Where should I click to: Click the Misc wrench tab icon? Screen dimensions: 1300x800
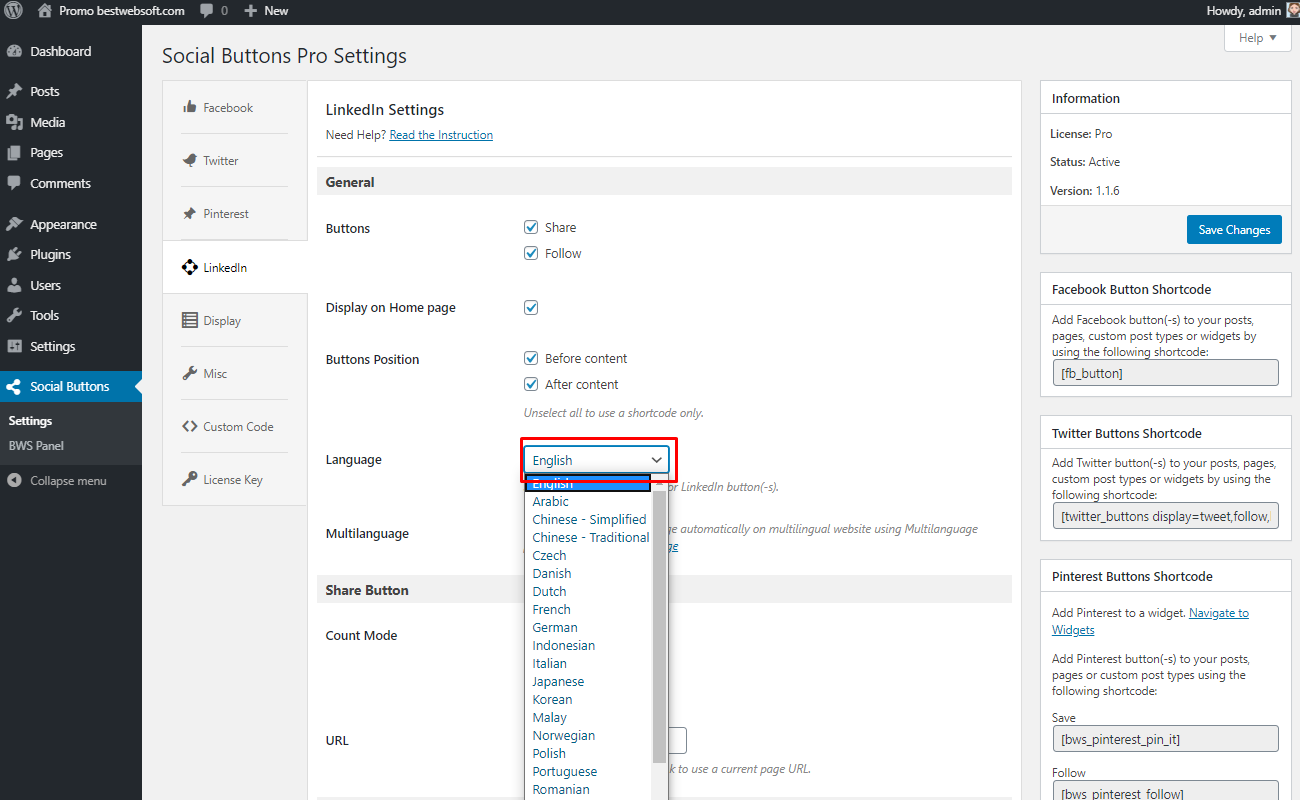189,373
